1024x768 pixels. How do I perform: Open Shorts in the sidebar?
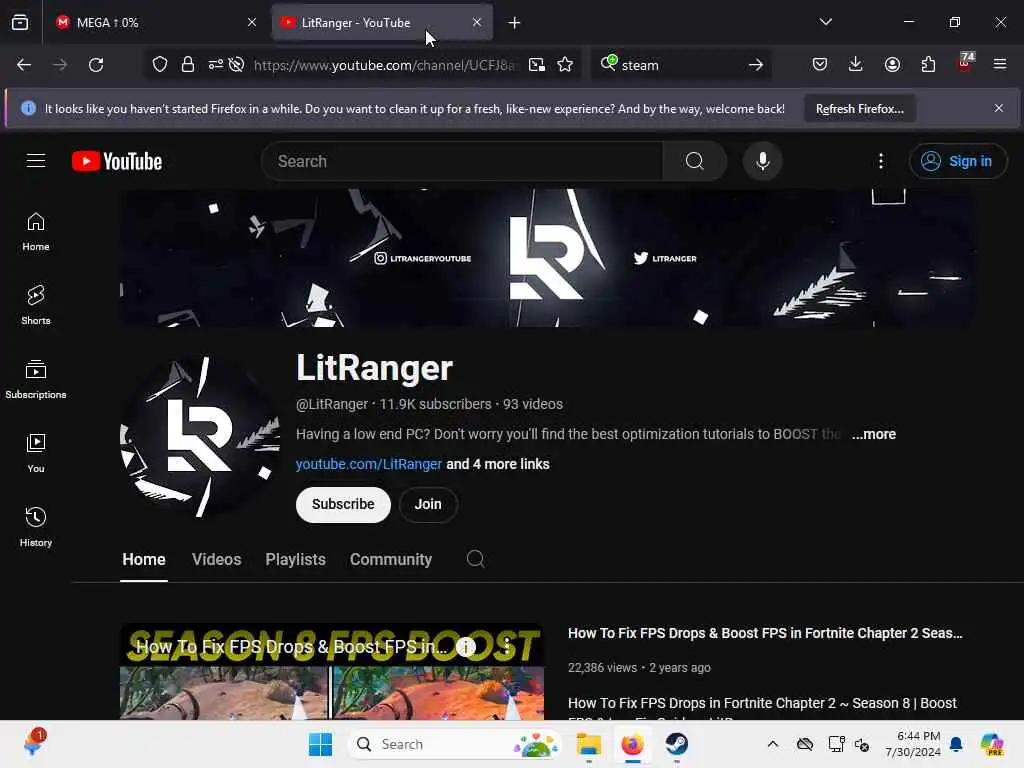click(36, 306)
